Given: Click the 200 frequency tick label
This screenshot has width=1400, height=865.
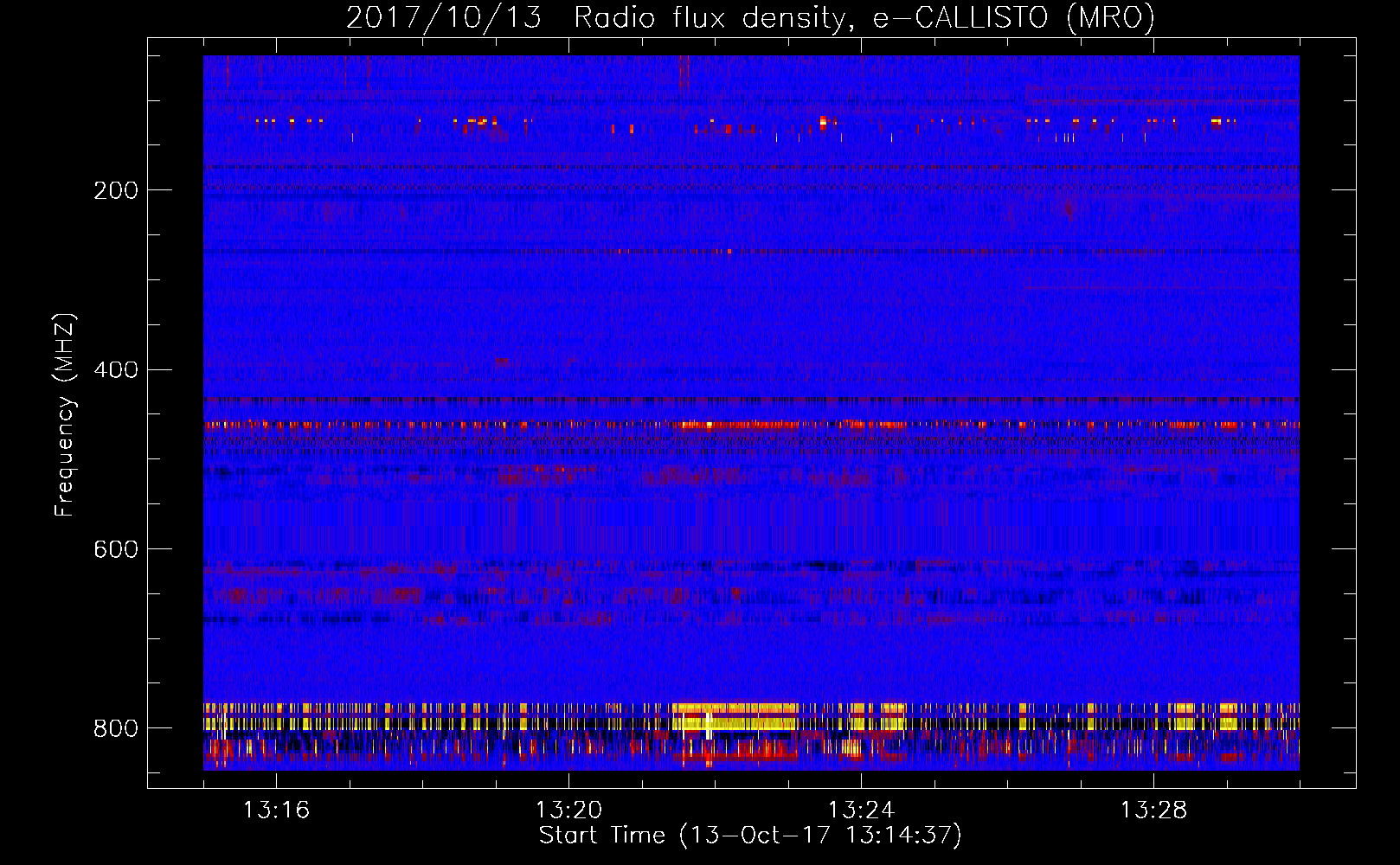Looking at the screenshot, I should (116, 190).
